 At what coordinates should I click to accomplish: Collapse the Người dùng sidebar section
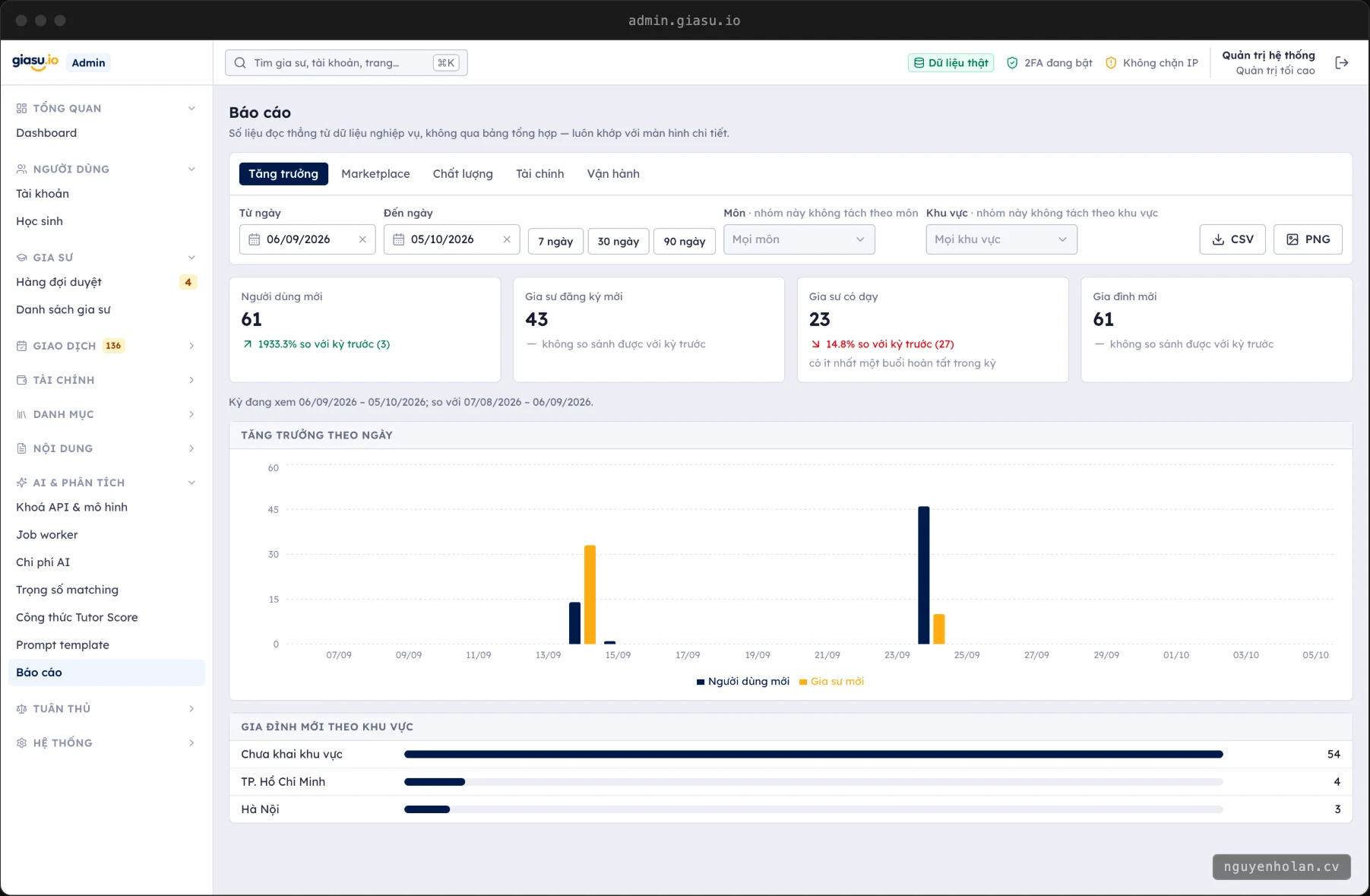[106, 169]
